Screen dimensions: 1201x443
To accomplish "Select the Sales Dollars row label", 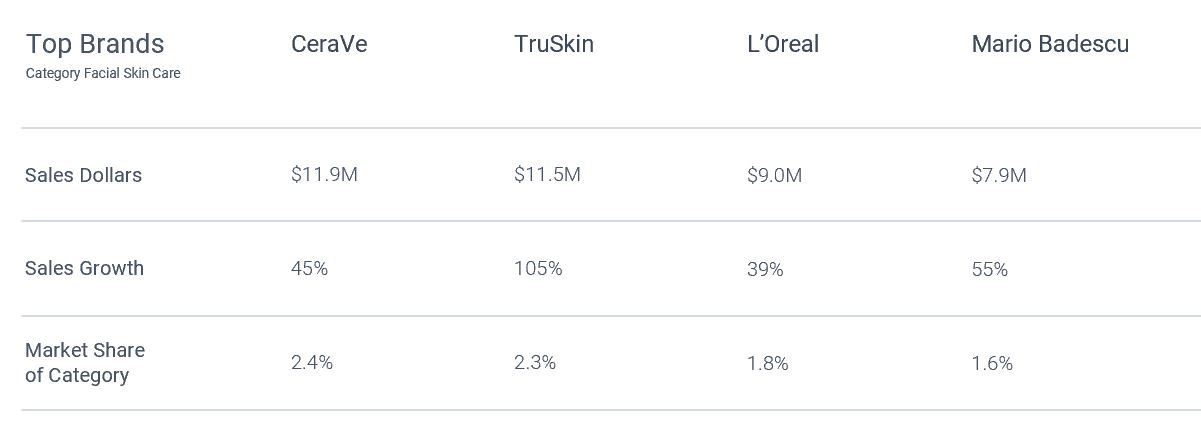I will coord(84,175).
